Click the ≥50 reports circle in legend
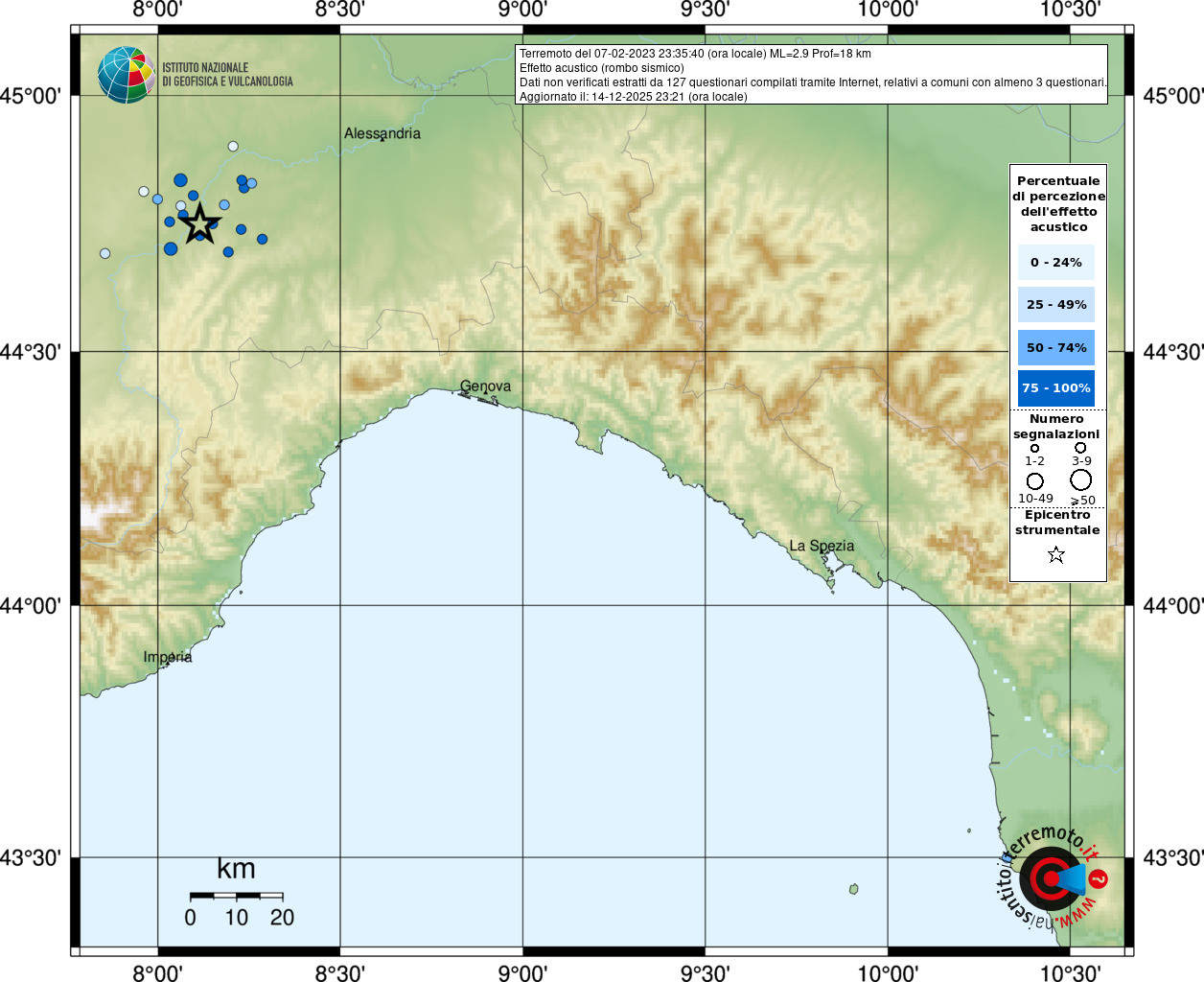1204x982 pixels. tap(1081, 480)
